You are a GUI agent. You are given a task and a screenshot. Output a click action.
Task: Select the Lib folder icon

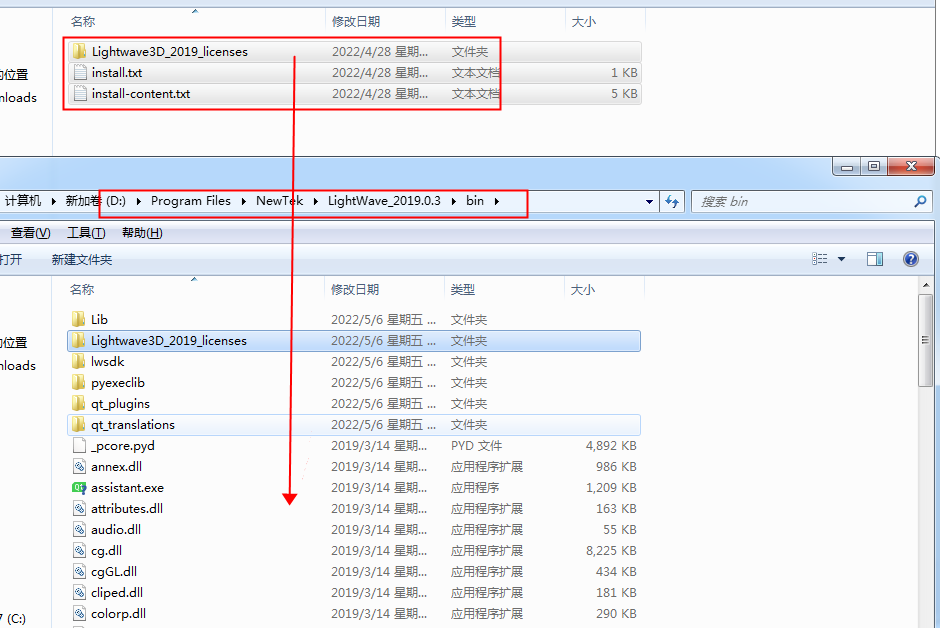[x=80, y=320]
